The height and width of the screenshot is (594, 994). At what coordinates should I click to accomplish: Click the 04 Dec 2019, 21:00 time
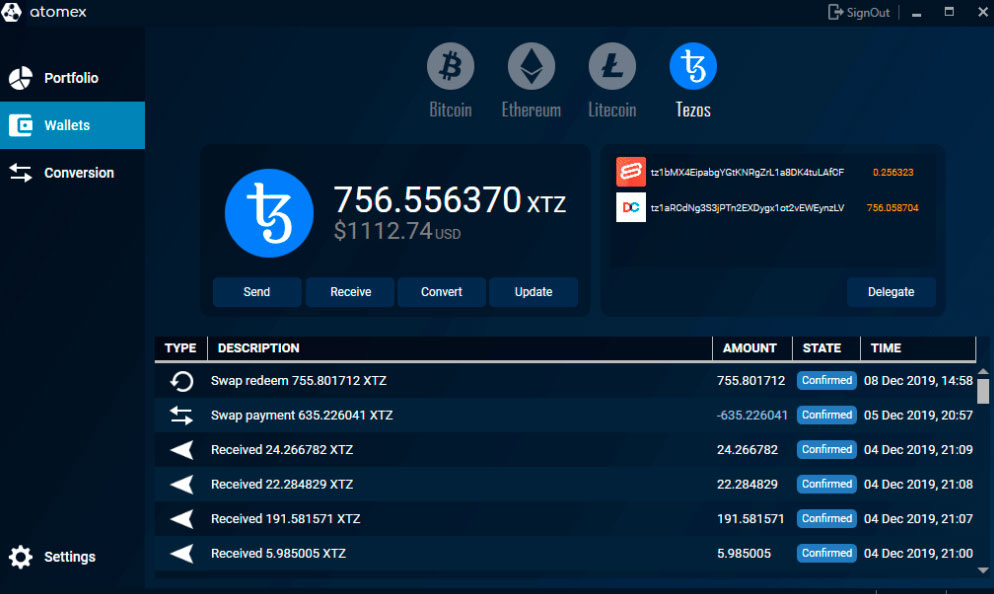coord(918,553)
